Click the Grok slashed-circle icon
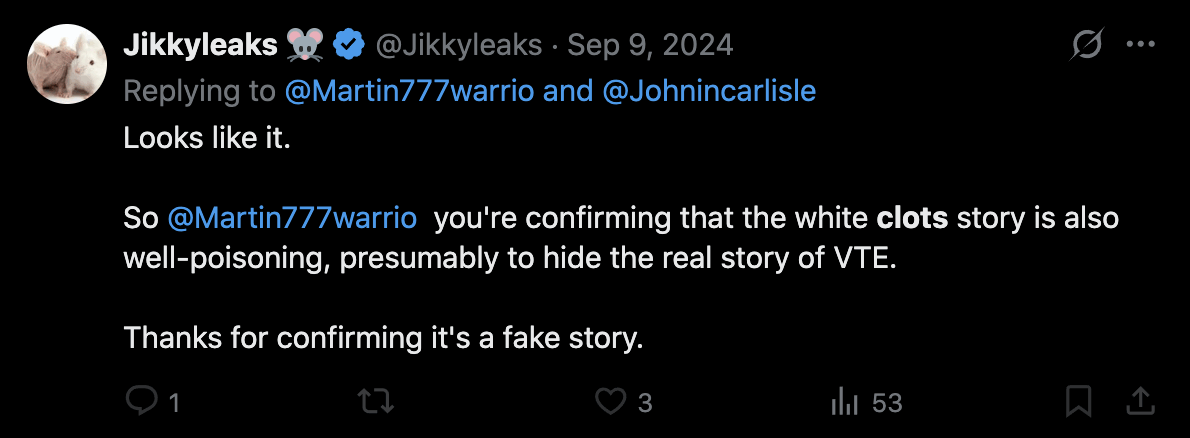The height and width of the screenshot is (438, 1190). pyautogui.click(x=1086, y=45)
